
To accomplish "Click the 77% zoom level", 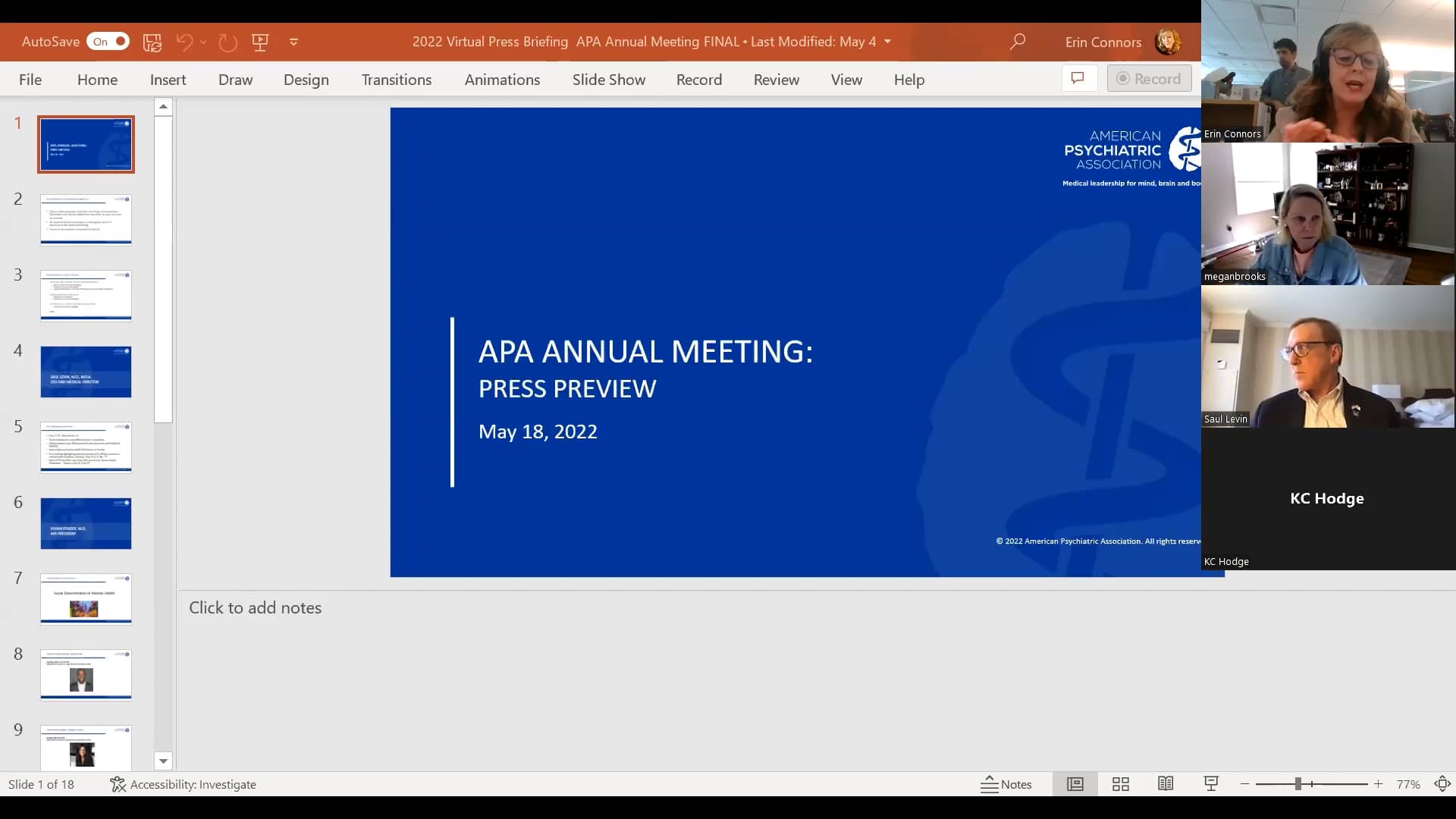I will pyautogui.click(x=1408, y=785).
